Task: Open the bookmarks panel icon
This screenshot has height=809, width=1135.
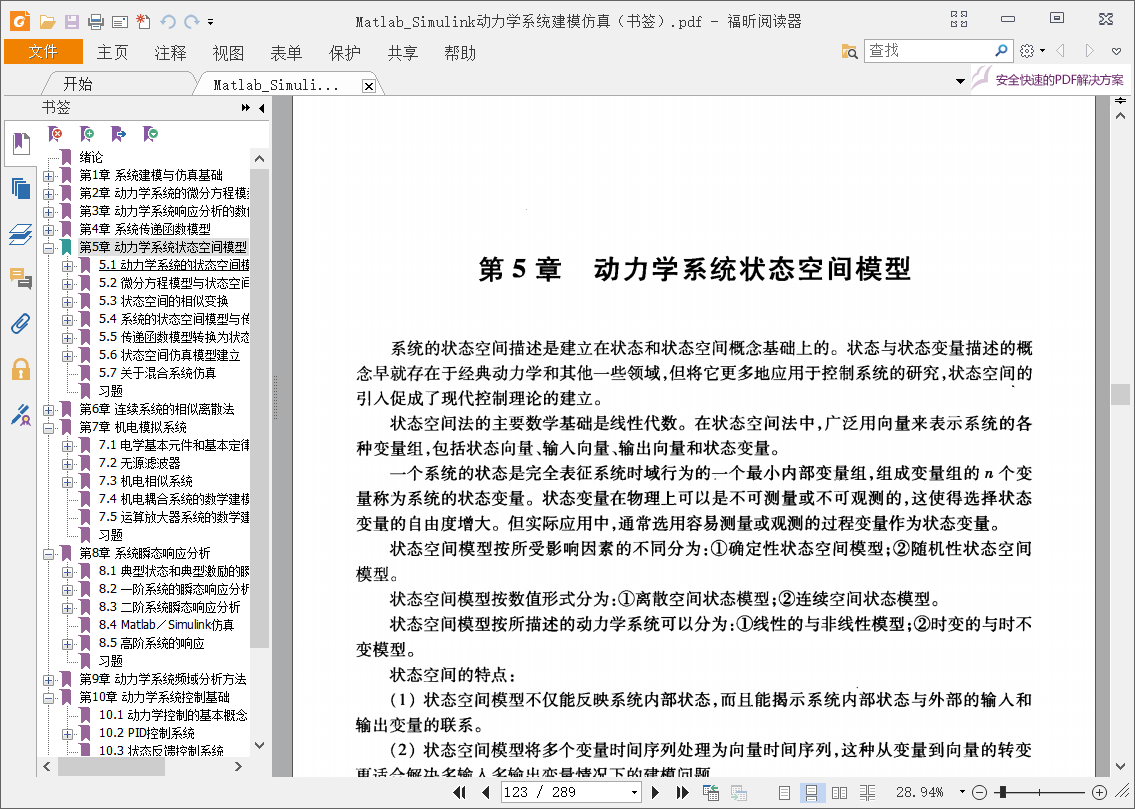Action: click(21, 143)
